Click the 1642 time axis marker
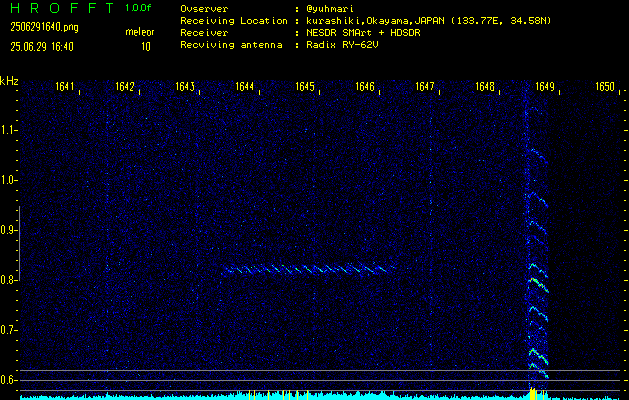629x400 pixels. coord(124,86)
